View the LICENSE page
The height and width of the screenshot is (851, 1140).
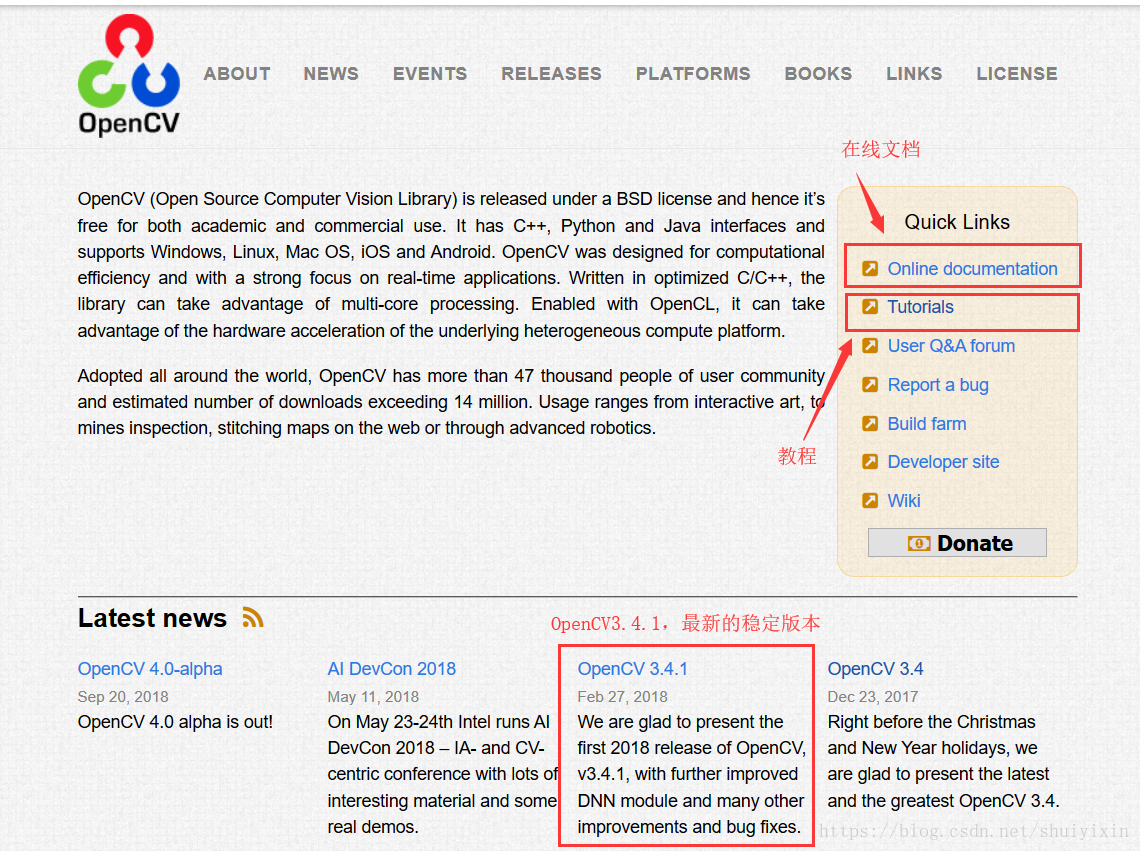pyautogui.click(x=1016, y=73)
